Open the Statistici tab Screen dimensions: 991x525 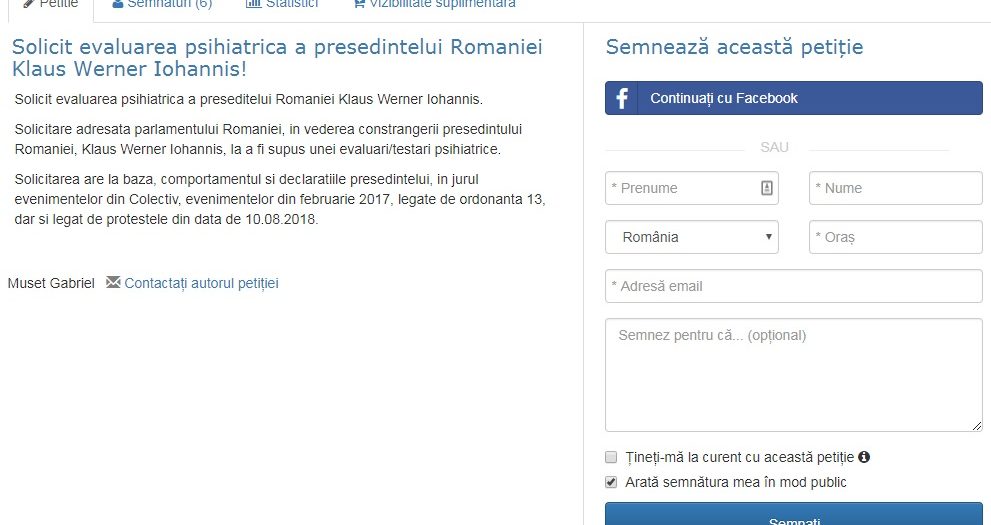(x=282, y=4)
